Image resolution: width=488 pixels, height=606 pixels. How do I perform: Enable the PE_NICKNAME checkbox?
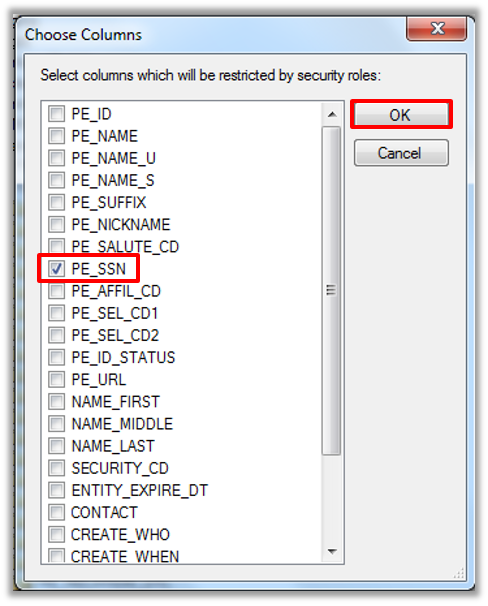coord(56,225)
